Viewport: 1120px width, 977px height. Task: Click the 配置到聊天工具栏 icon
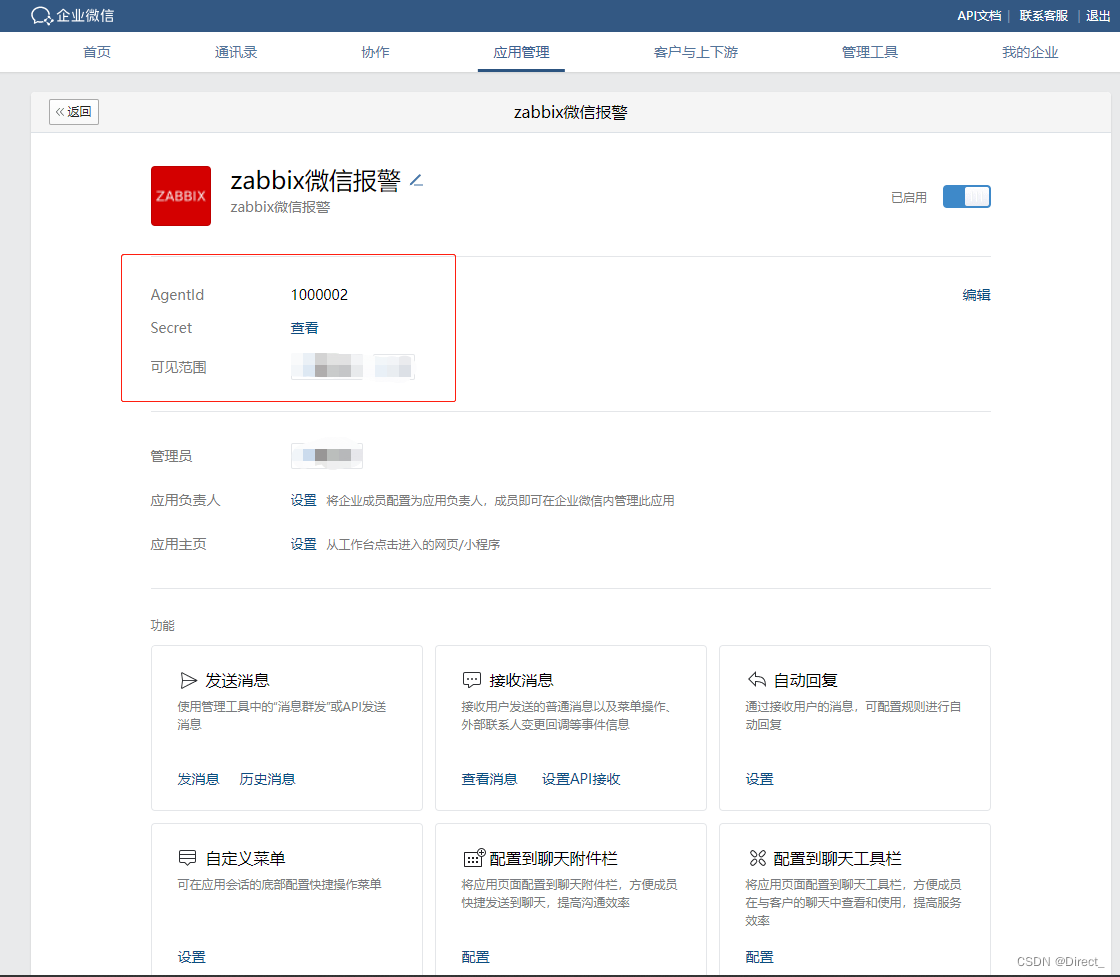coord(757,858)
